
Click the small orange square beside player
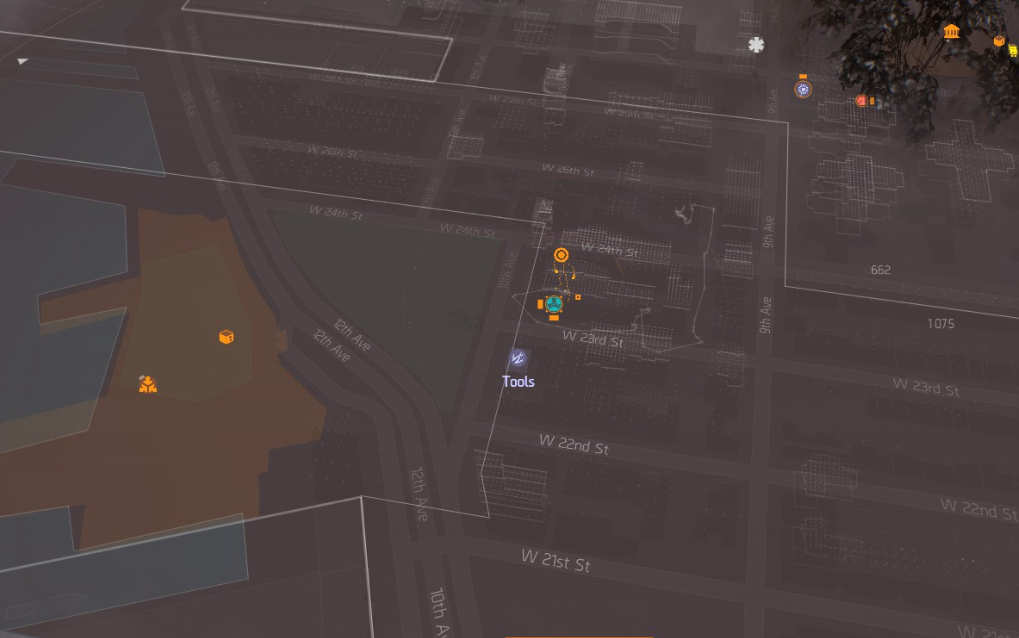(x=578, y=297)
